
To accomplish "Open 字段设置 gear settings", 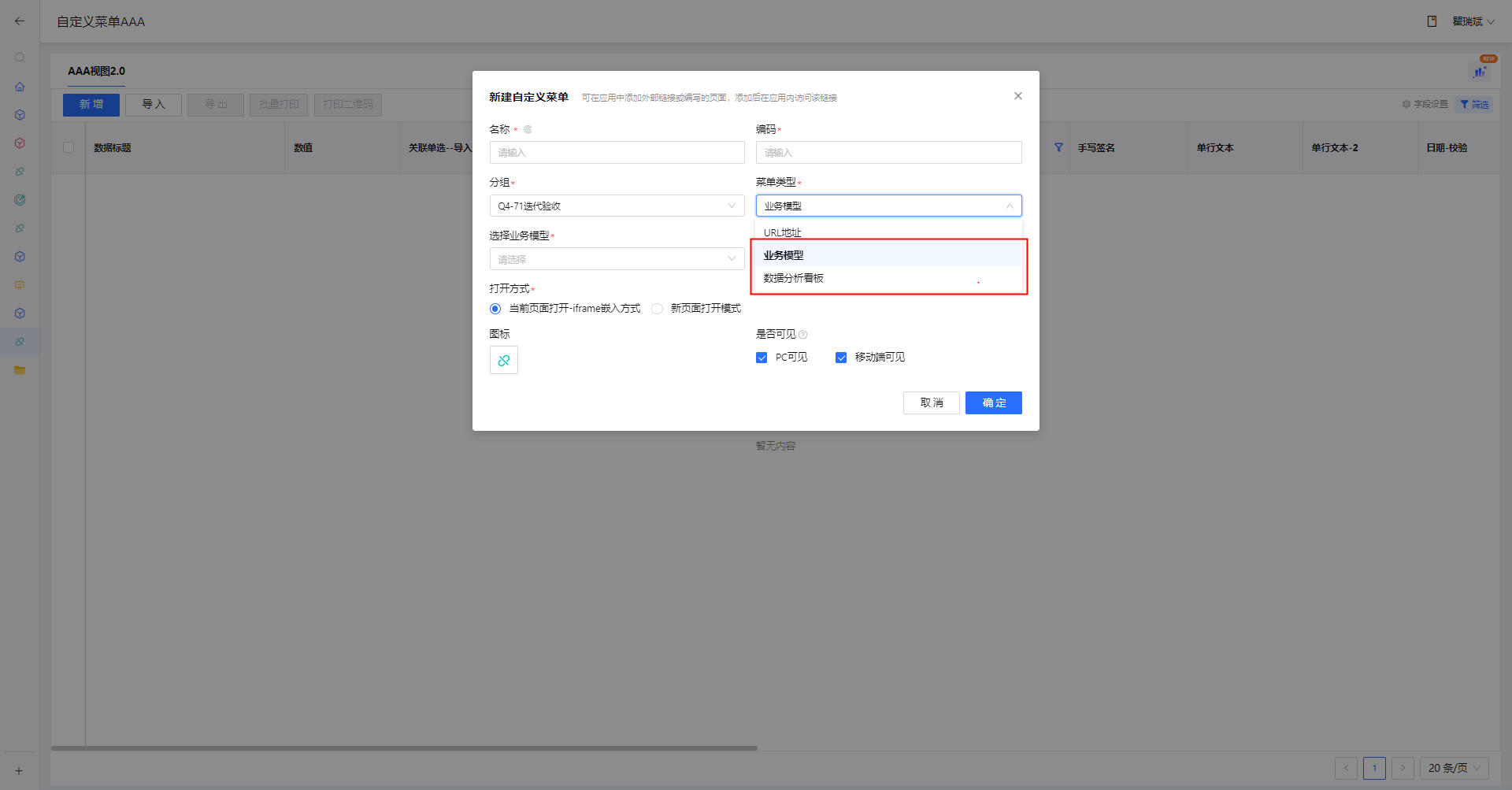I will (x=1425, y=104).
